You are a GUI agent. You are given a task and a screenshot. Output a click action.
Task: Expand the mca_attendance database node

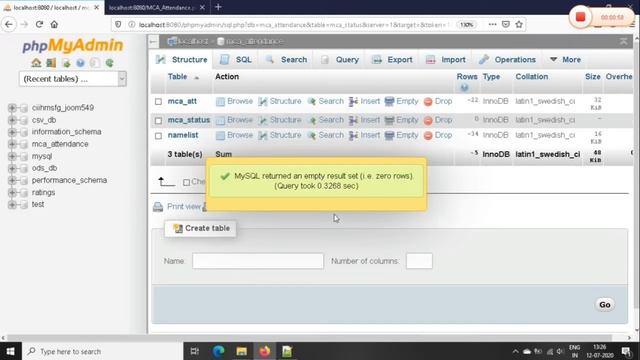pyautogui.click(x=12, y=144)
